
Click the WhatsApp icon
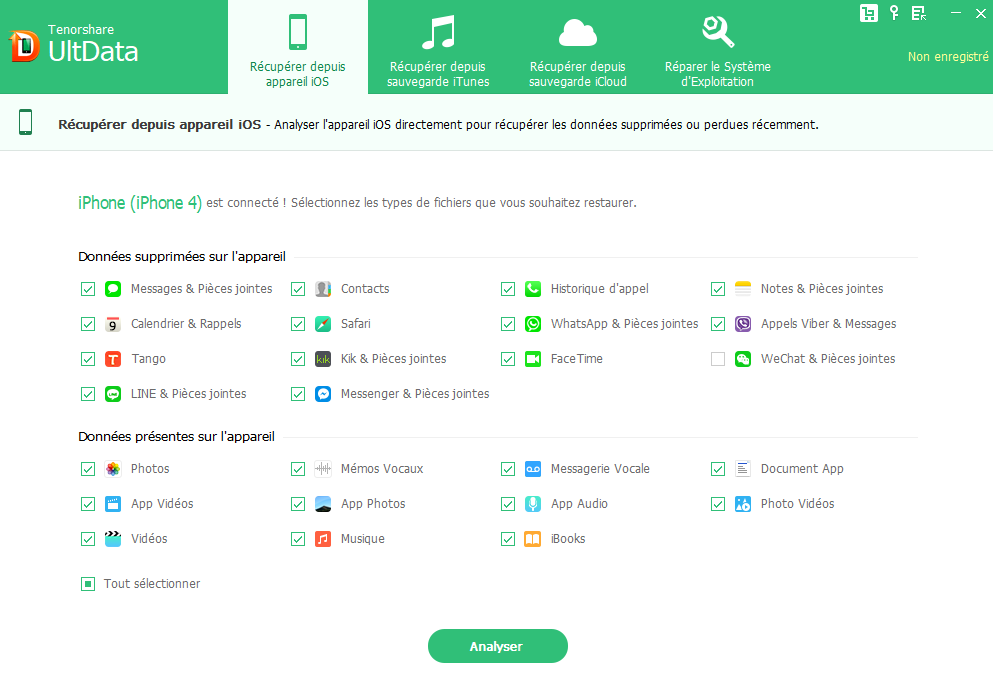(x=533, y=324)
